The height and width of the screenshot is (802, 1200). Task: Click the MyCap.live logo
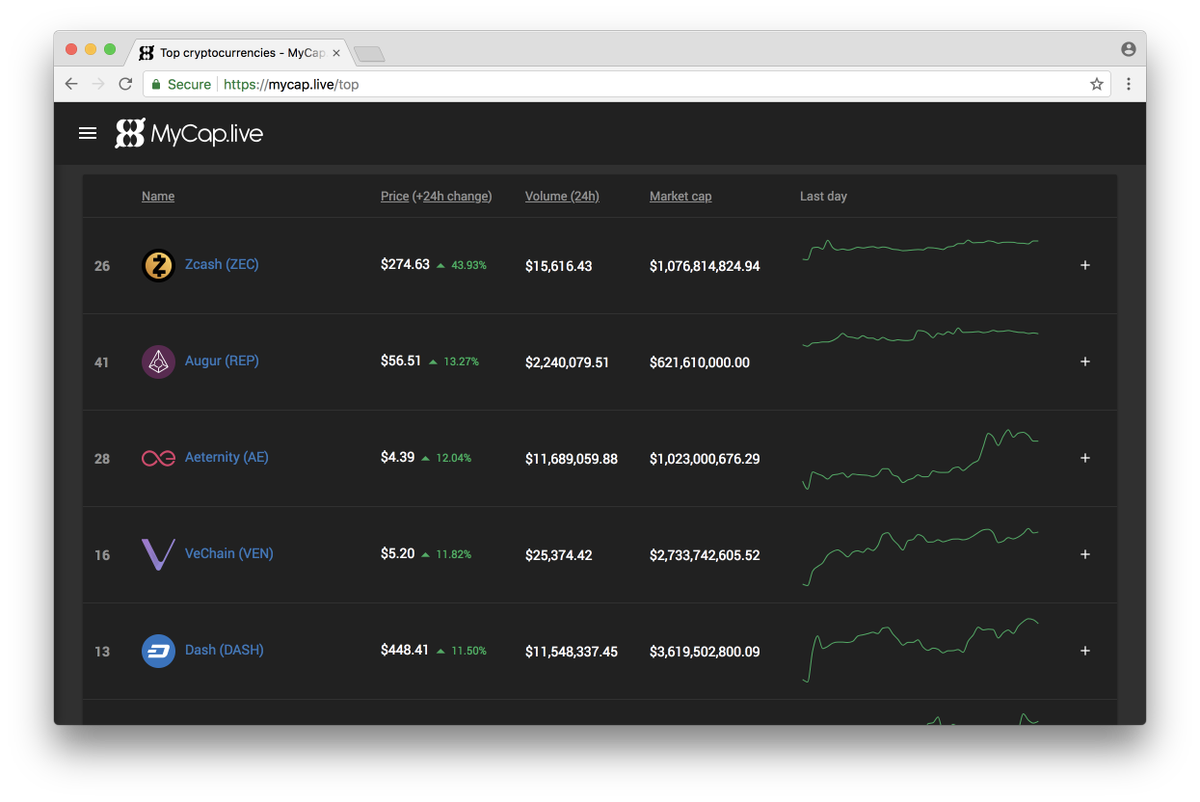[189, 133]
